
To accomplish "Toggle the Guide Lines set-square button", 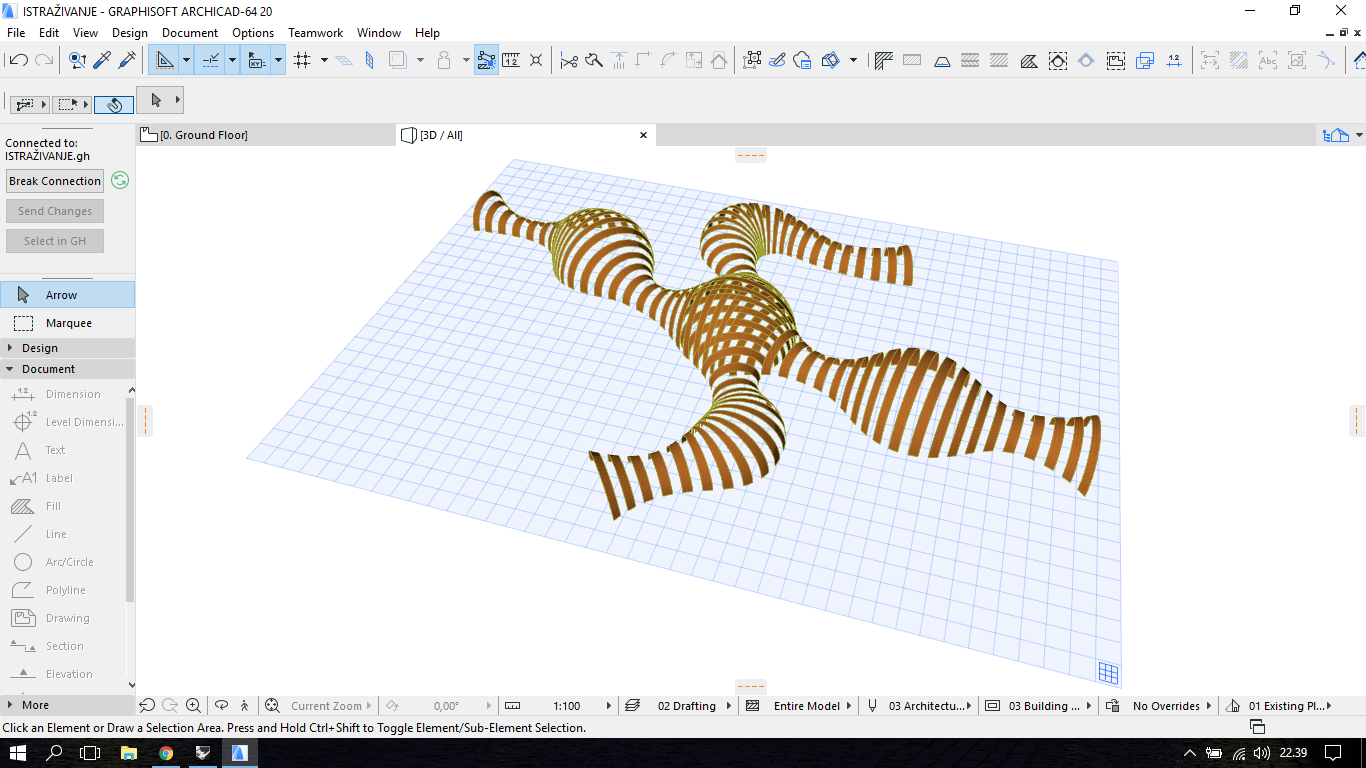I will [x=165, y=60].
